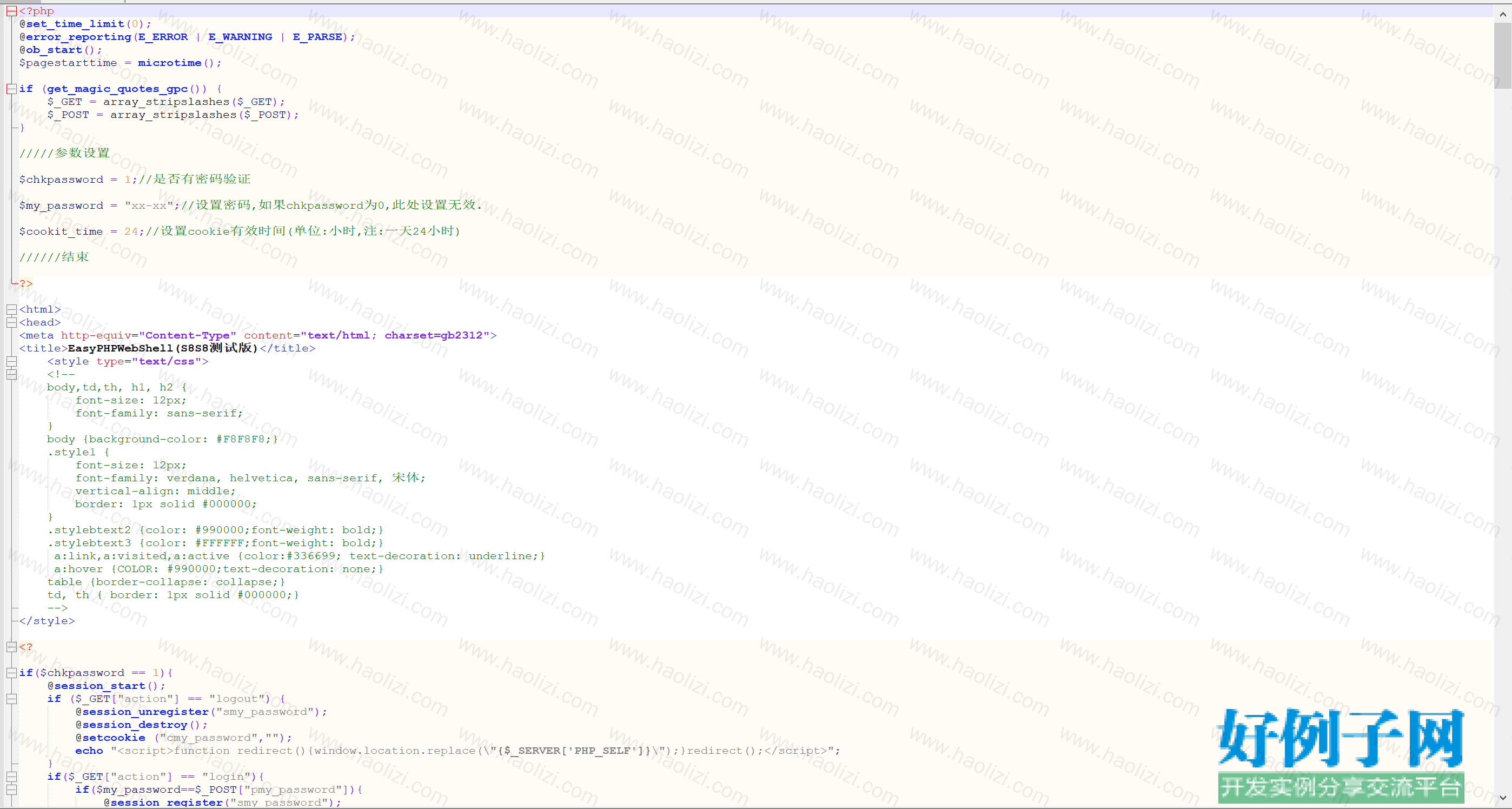Click the "body {background-color: #F8F8F8;}" line

[x=163, y=439]
